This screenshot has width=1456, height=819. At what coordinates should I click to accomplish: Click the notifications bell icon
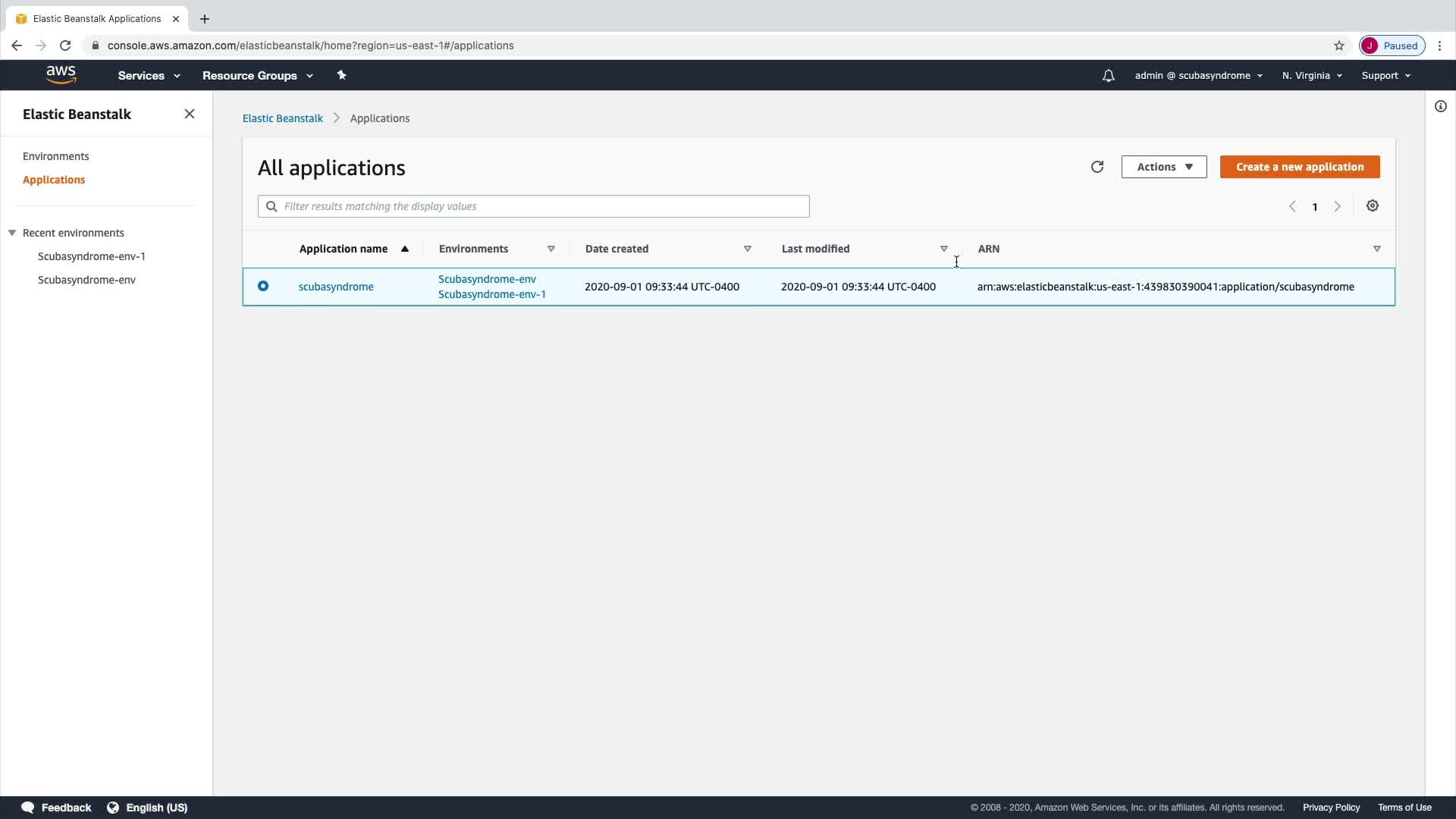coord(1108,76)
